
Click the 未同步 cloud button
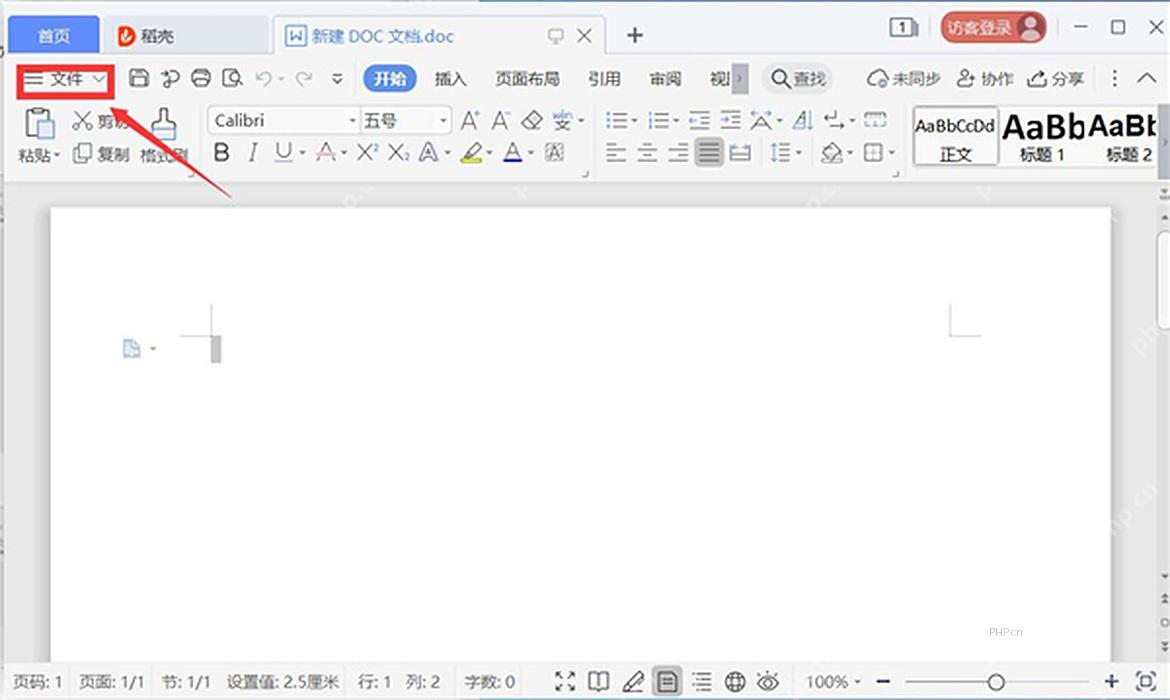[x=903, y=78]
